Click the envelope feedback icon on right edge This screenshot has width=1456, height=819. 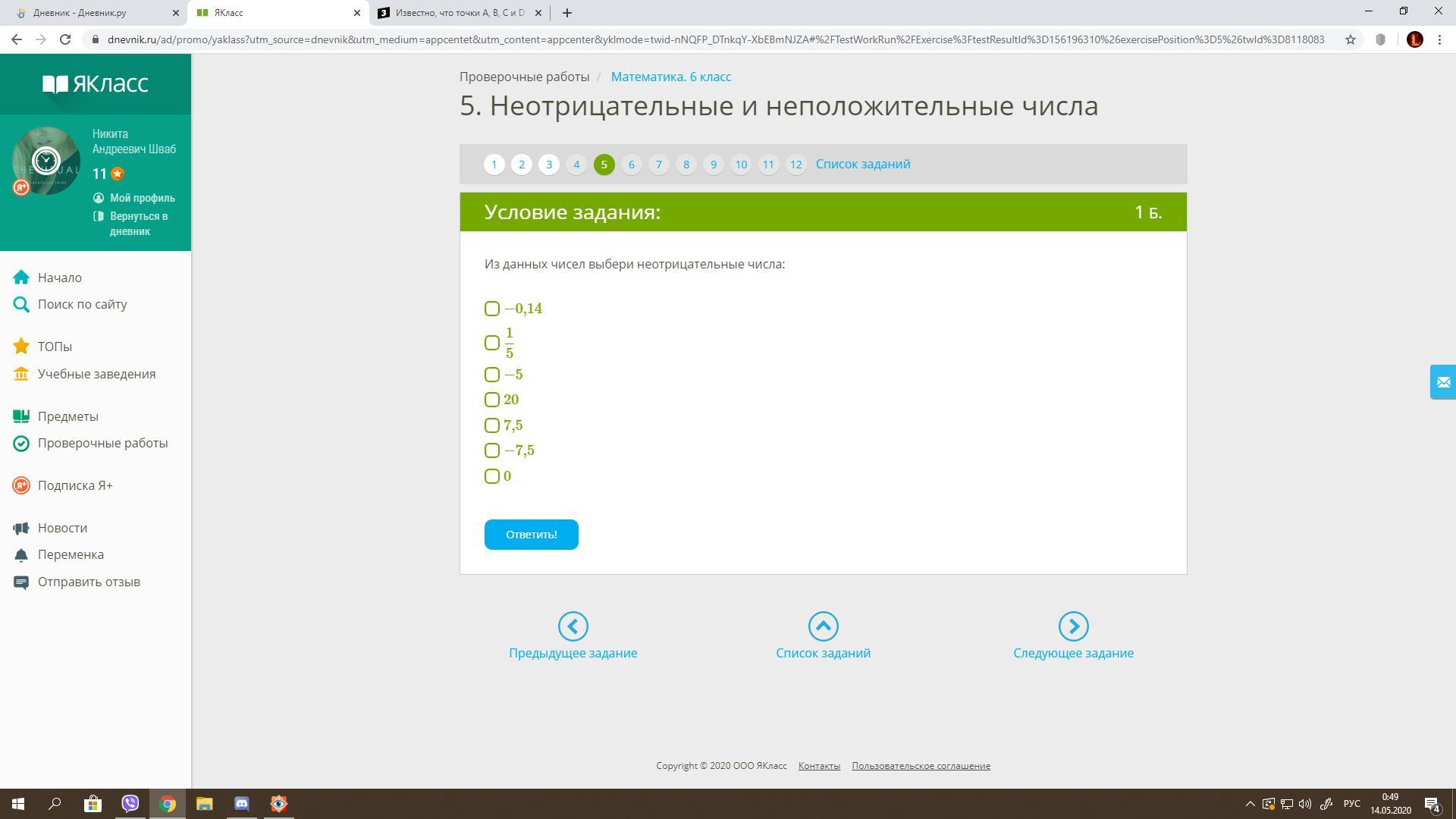point(1442,382)
